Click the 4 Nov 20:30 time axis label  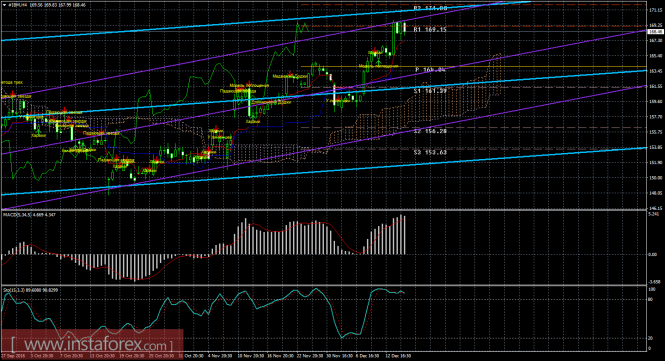coord(219,356)
